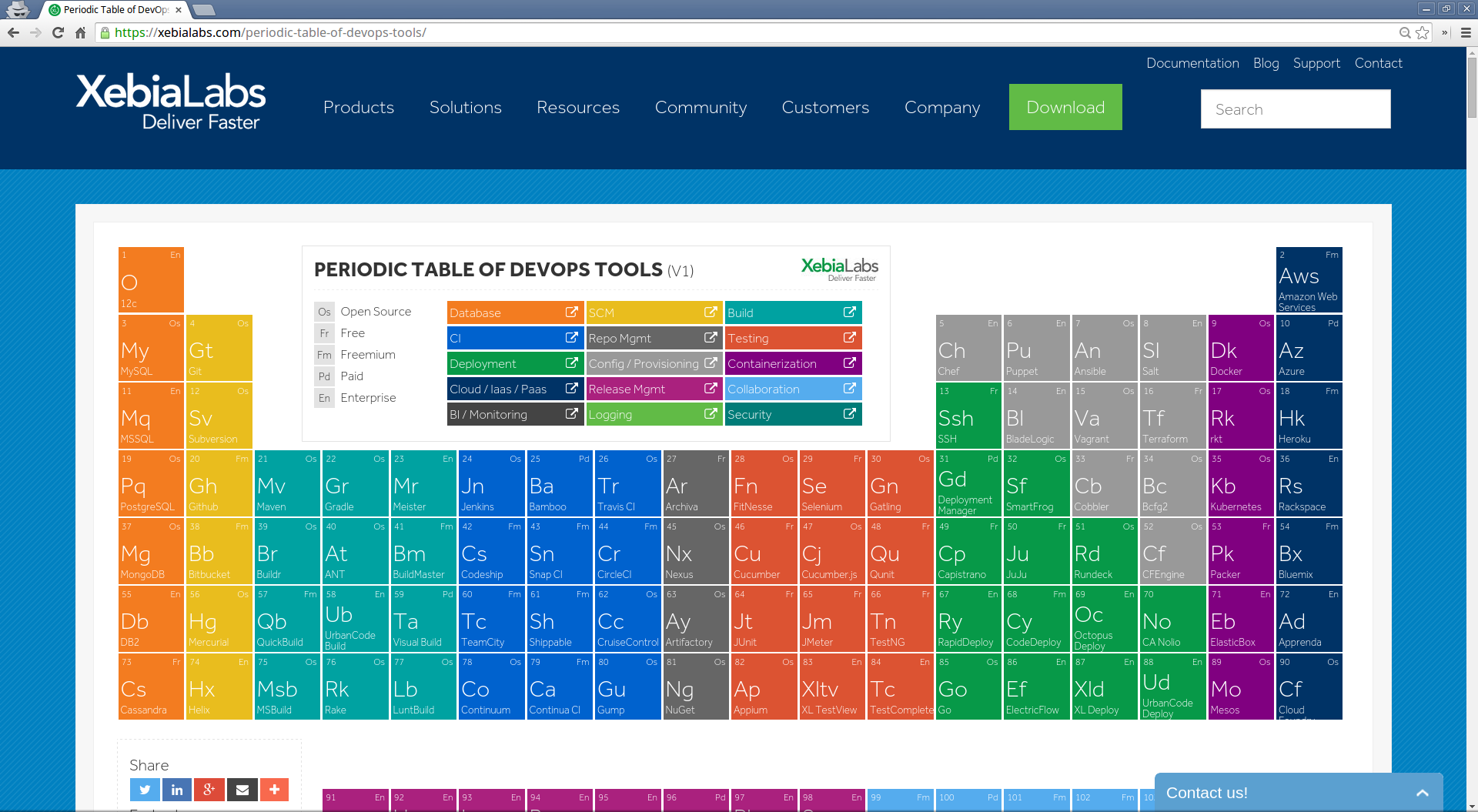Open external link icon on Security category
The image size is (1478, 812).
click(x=849, y=414)
